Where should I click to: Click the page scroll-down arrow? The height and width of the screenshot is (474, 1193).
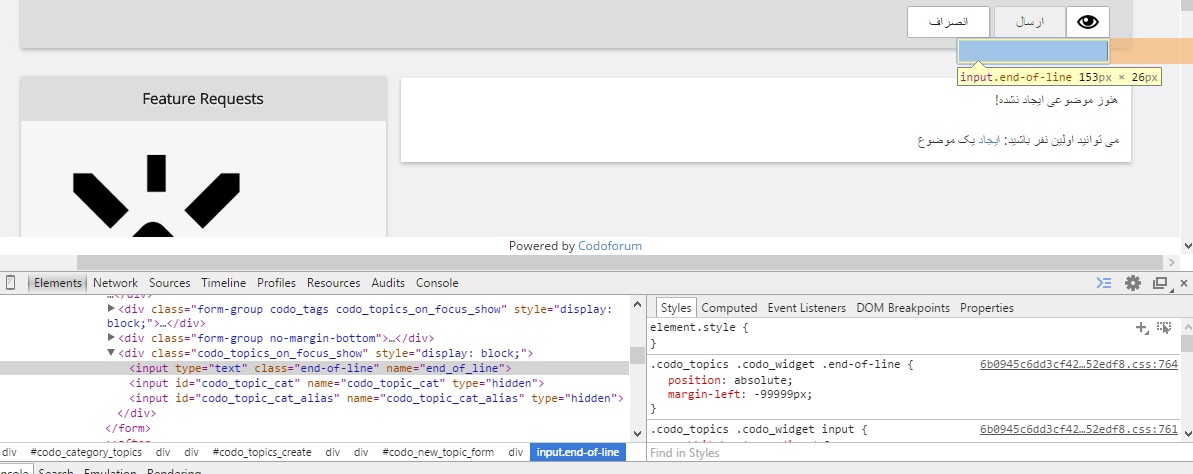[x=1187, y=246]
